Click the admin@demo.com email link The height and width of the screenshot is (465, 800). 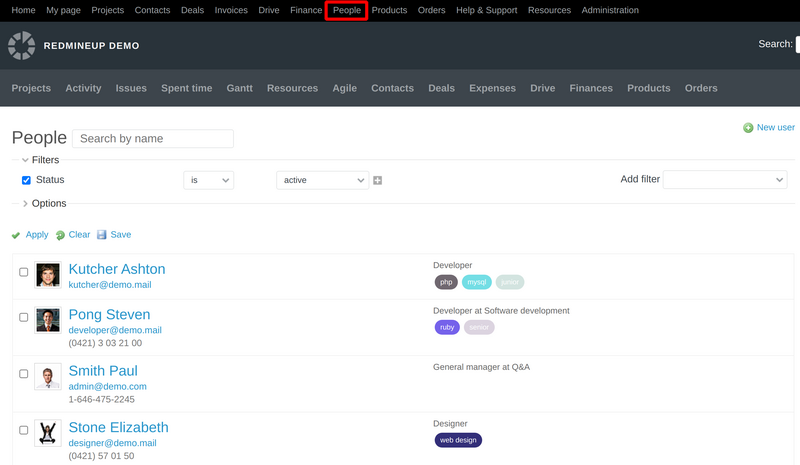pyautogui.click(x=107, y=386)
